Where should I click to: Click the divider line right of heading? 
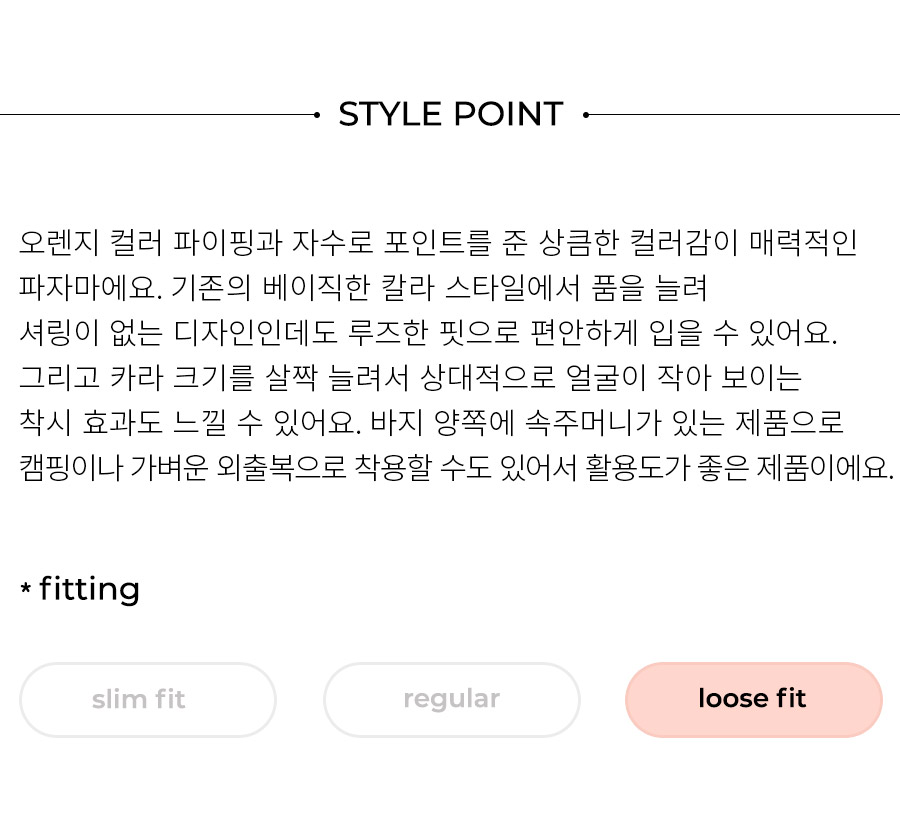point(744,115)
